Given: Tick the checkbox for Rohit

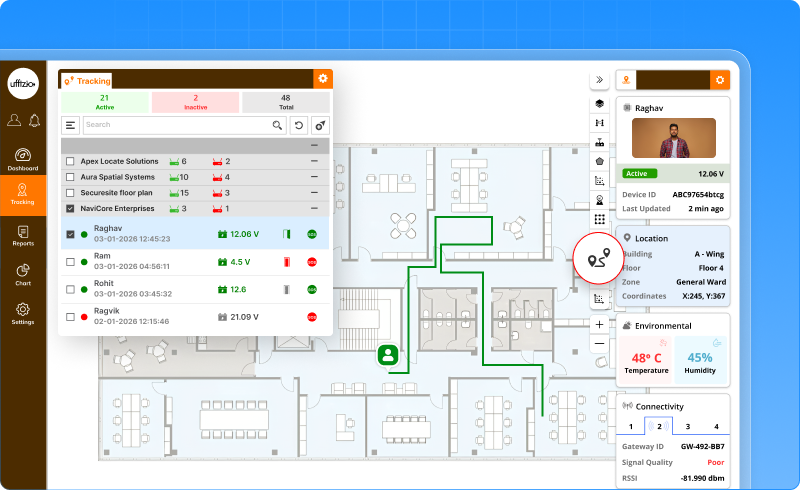Looking at the screenshot, I should point(70,289).
